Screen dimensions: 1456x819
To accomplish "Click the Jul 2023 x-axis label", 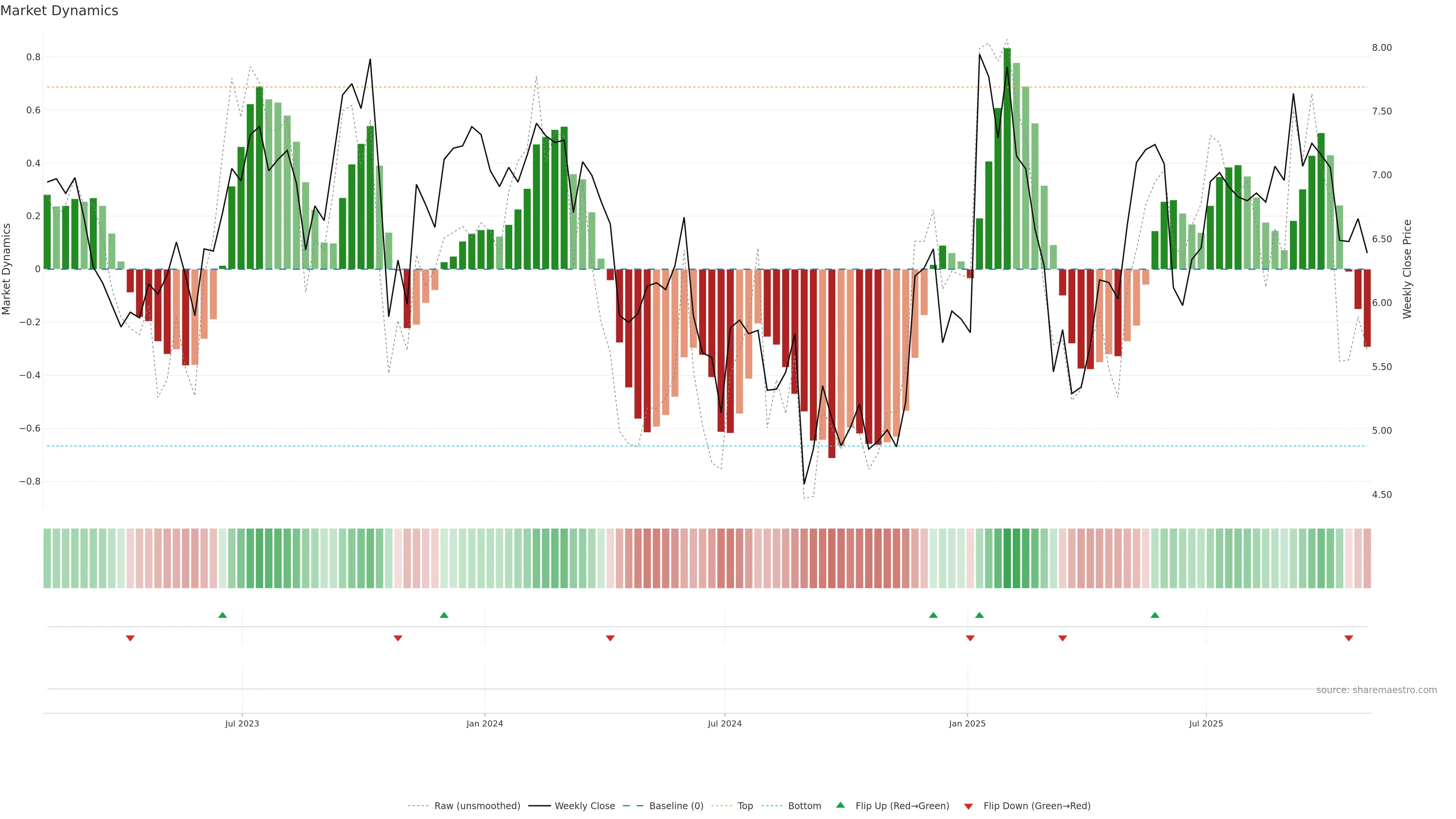I will pos(242,723).
